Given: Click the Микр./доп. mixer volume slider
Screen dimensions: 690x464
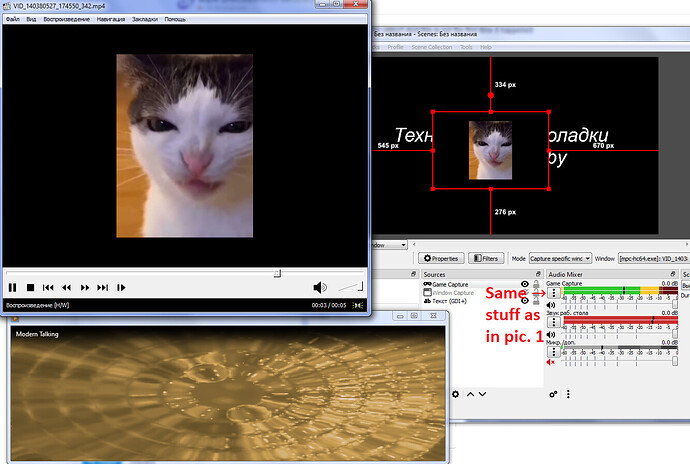Looking at the screenshot, I should point(618,362).
